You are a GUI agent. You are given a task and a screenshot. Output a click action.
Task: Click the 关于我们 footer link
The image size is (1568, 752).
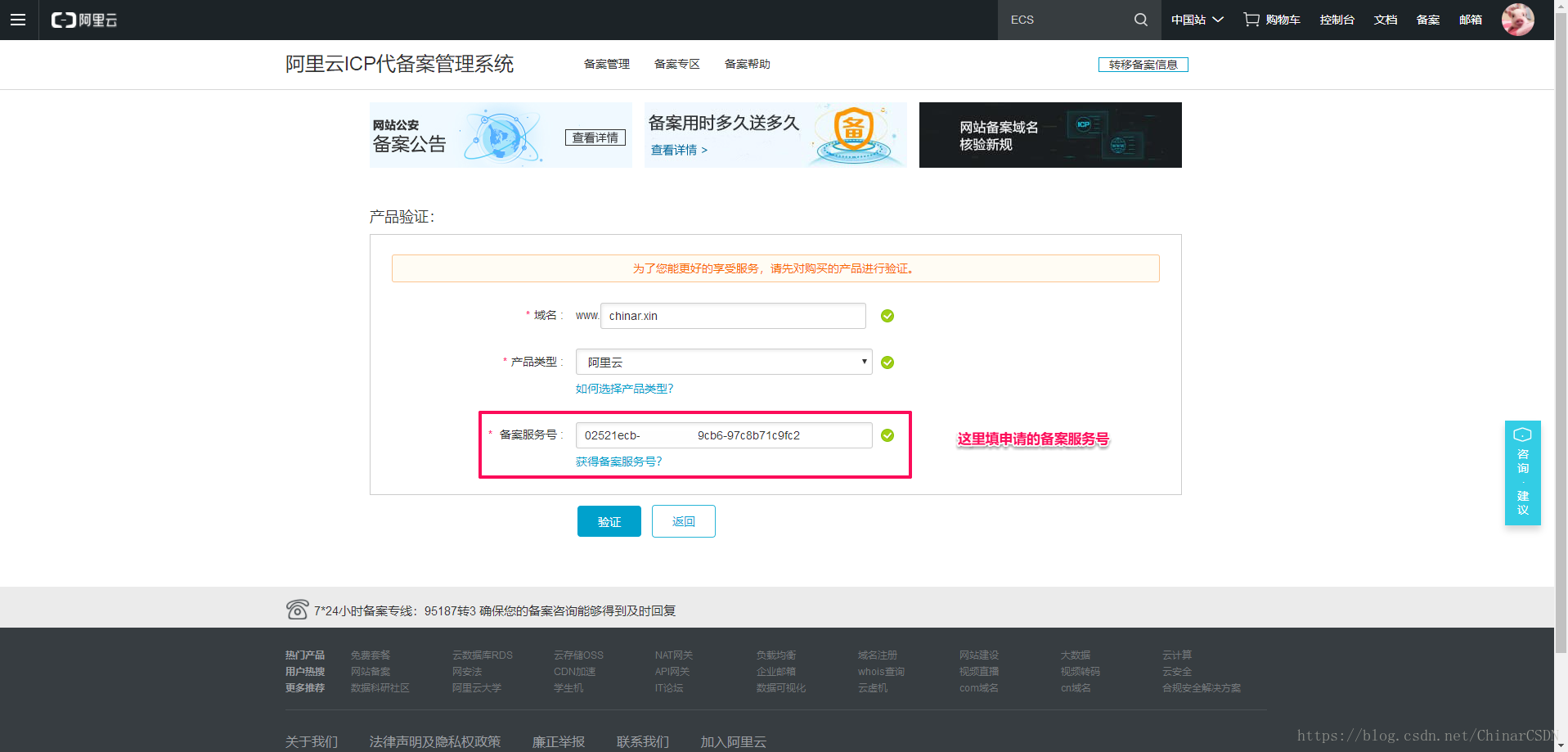coord(312,741)
